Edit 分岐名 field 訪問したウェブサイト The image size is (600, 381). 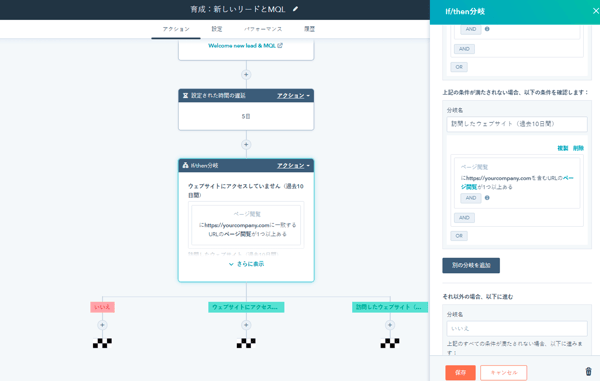(x=517, y=124)
